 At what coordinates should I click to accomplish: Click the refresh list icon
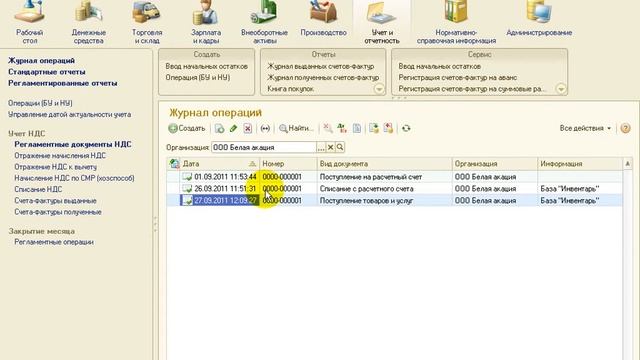tap(406, 129)
